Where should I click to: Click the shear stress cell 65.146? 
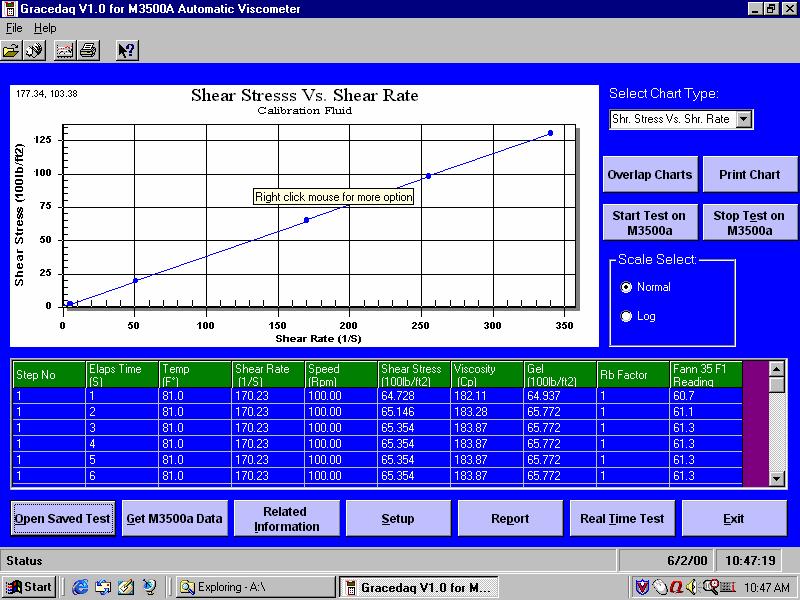(x=414, y=412)
